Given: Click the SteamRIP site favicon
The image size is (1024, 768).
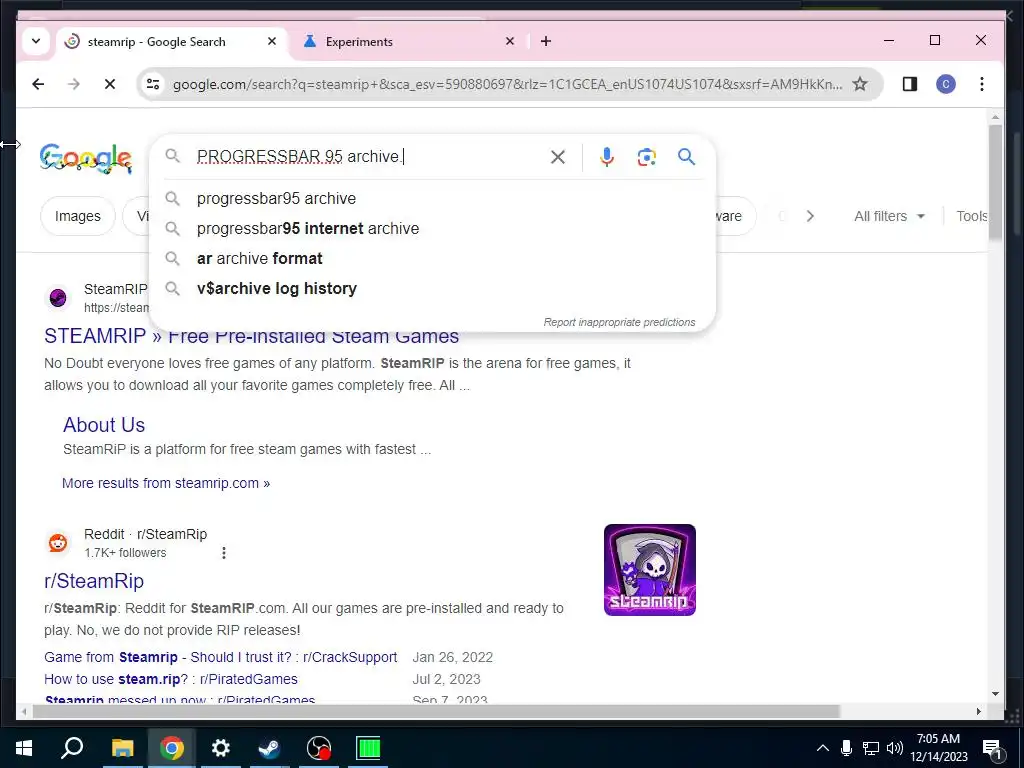Looking at the screenshot, I should tap(58, 298).
